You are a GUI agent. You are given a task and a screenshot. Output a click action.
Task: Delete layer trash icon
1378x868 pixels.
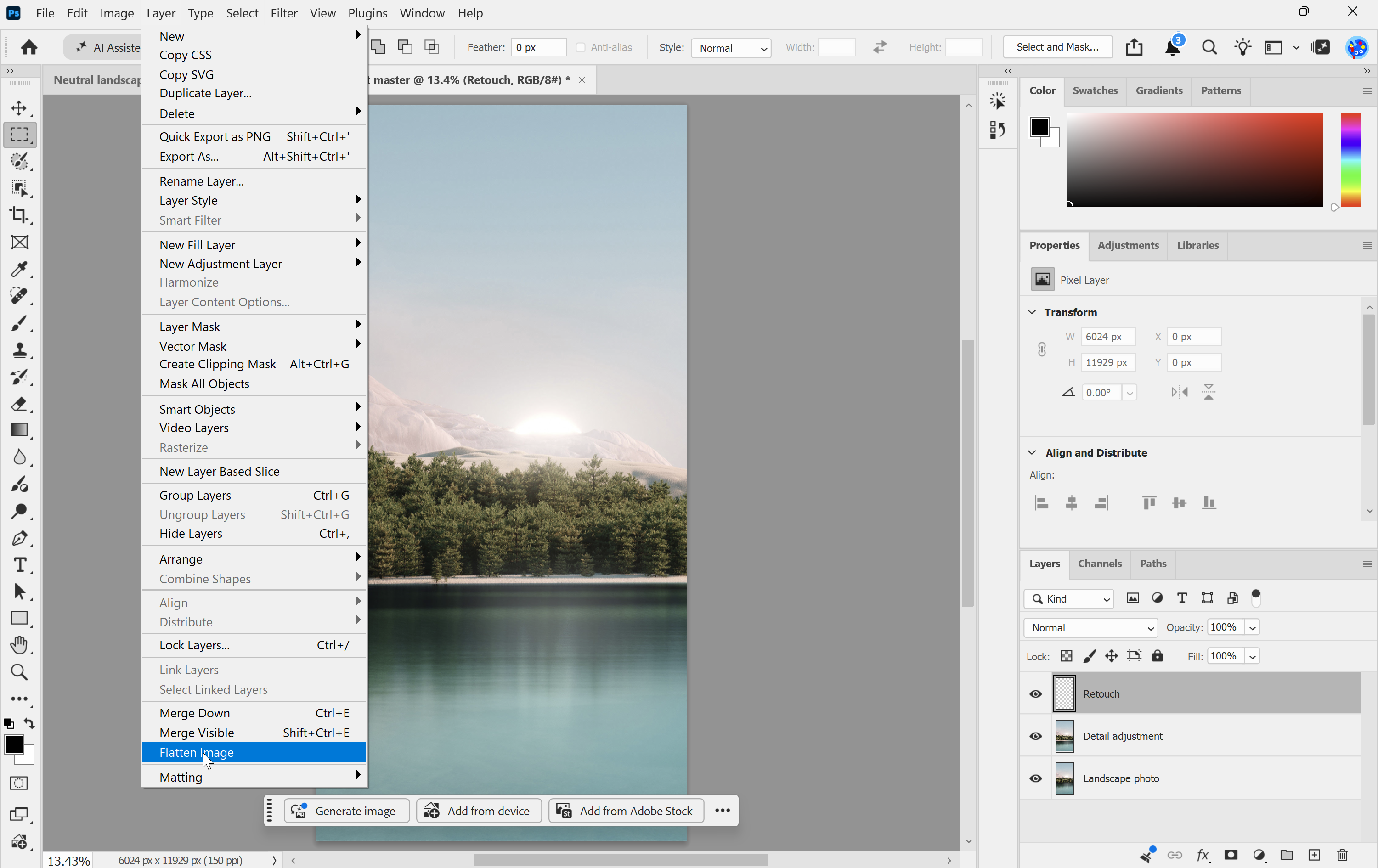tap(1342, 855)
